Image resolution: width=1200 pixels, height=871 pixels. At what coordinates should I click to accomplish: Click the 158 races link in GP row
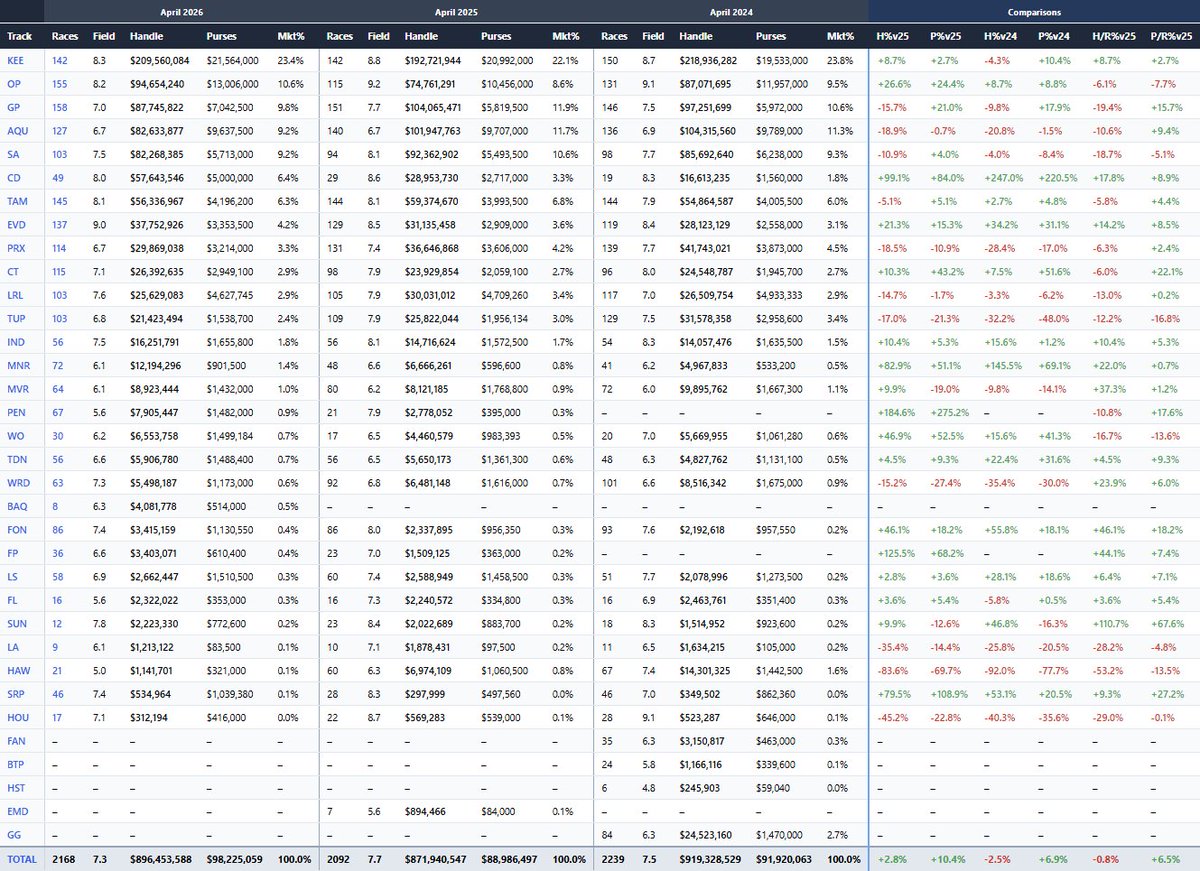[60, 107]
